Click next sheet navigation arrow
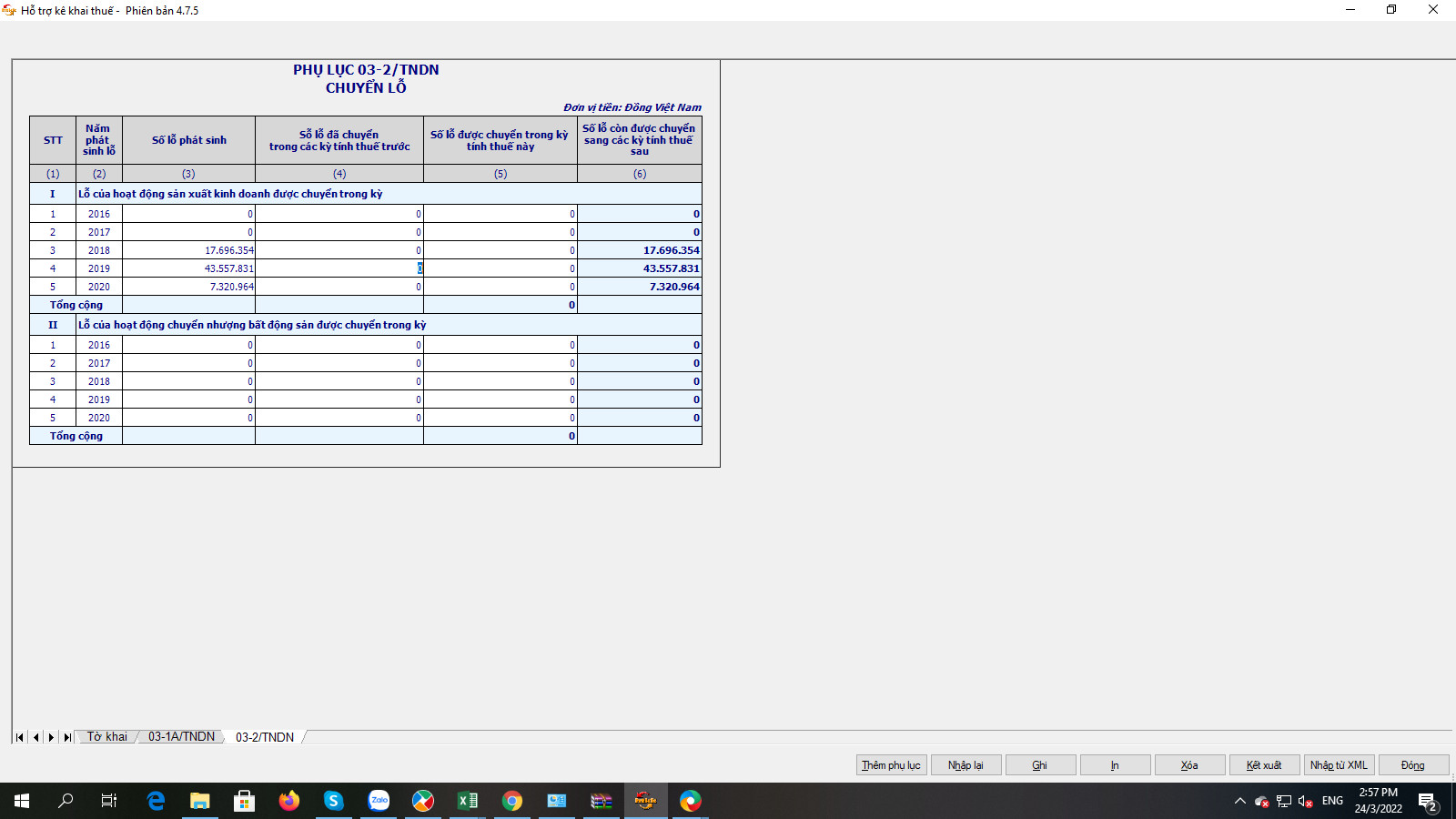This screenshot has height=819, width=1456. [51, 737]
